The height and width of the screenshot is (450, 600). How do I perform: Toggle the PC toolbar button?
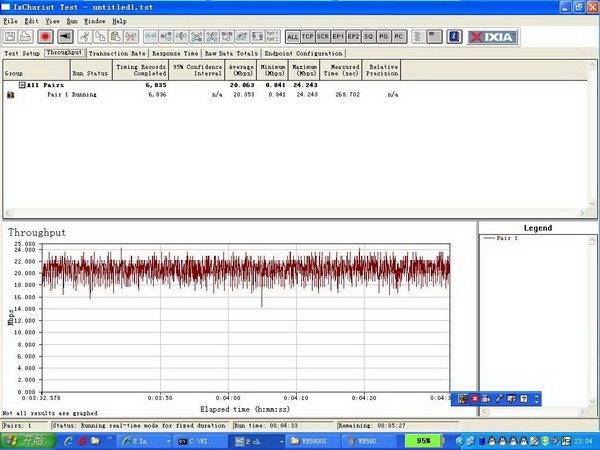(399, 36)
